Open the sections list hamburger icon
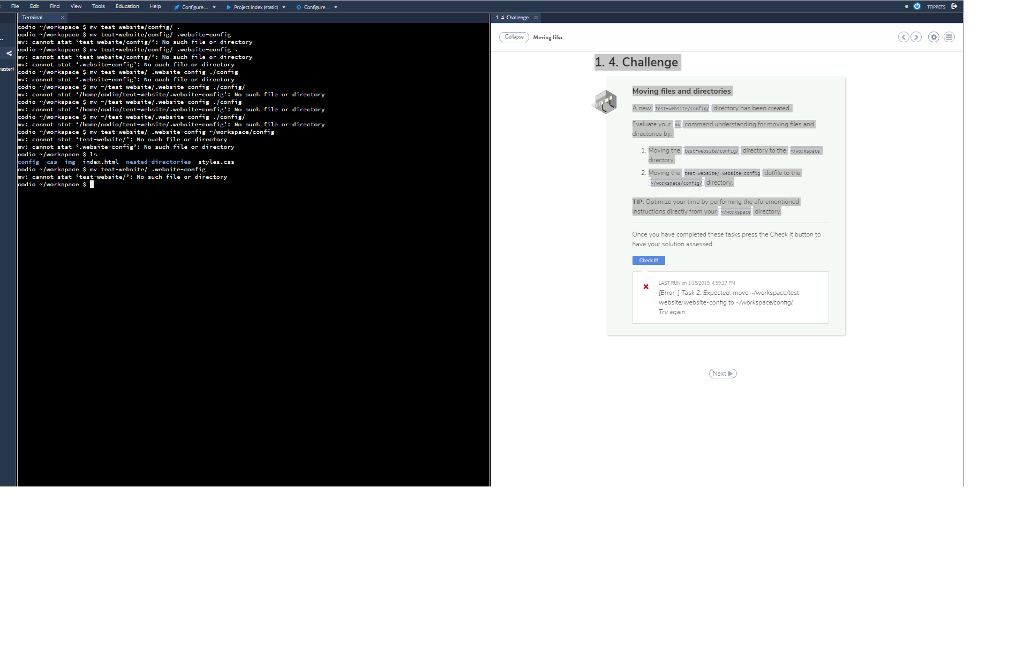This screenshot has height=647, width=1024. click(946, 36)
